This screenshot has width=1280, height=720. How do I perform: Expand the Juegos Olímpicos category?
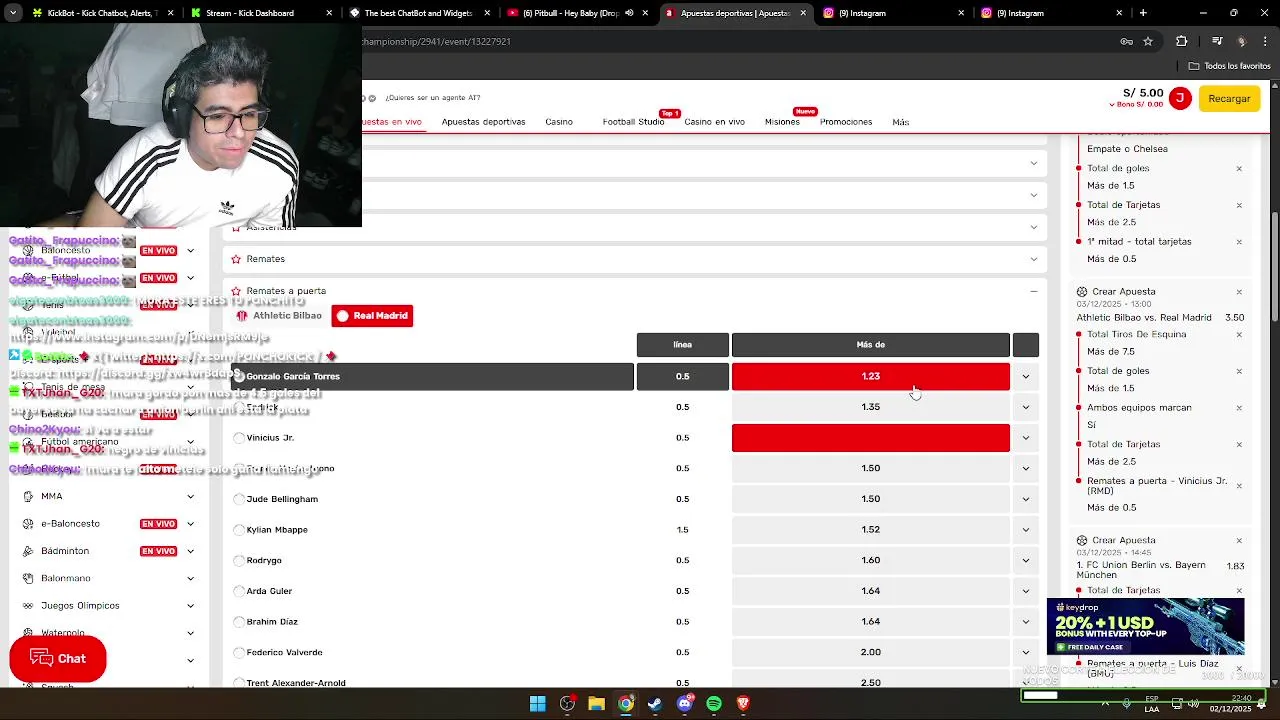click(190, 606)
